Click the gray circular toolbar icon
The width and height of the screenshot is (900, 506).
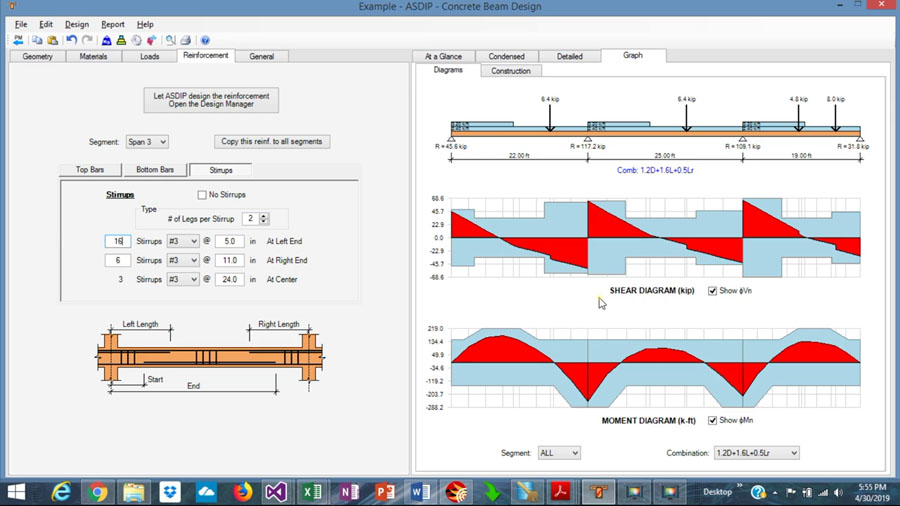(136, 40)
